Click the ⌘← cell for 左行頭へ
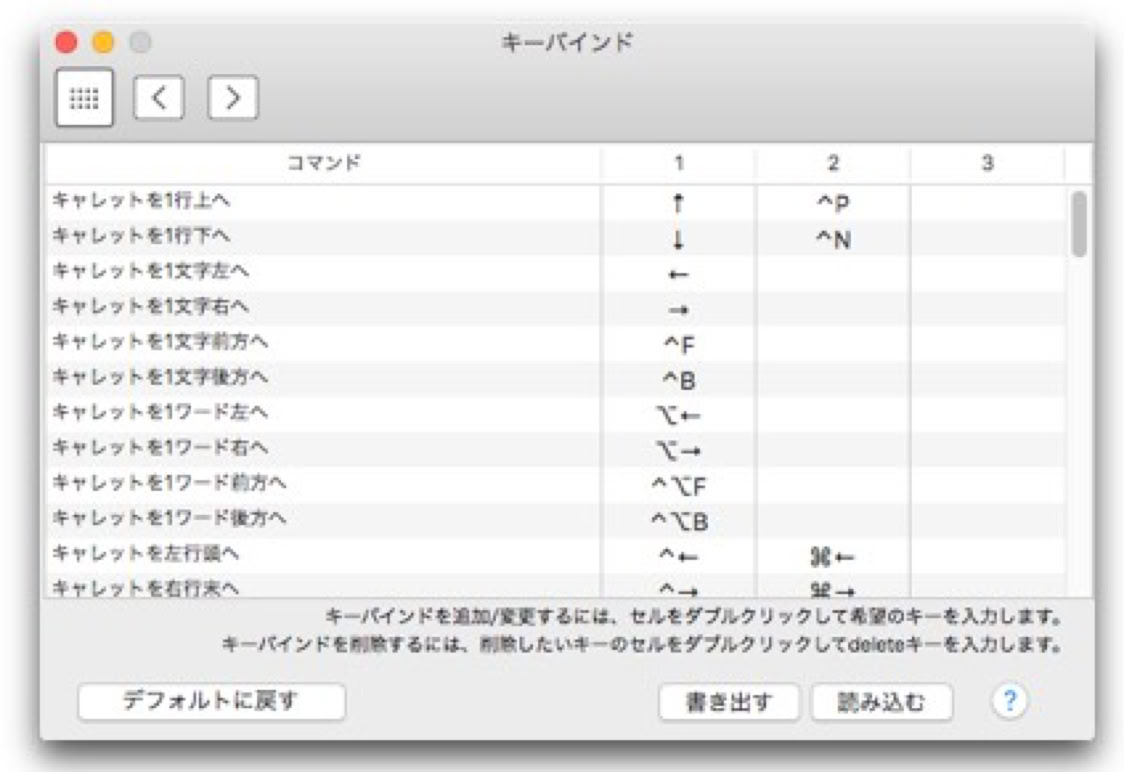1124x772 pixels. coord(833,556)
